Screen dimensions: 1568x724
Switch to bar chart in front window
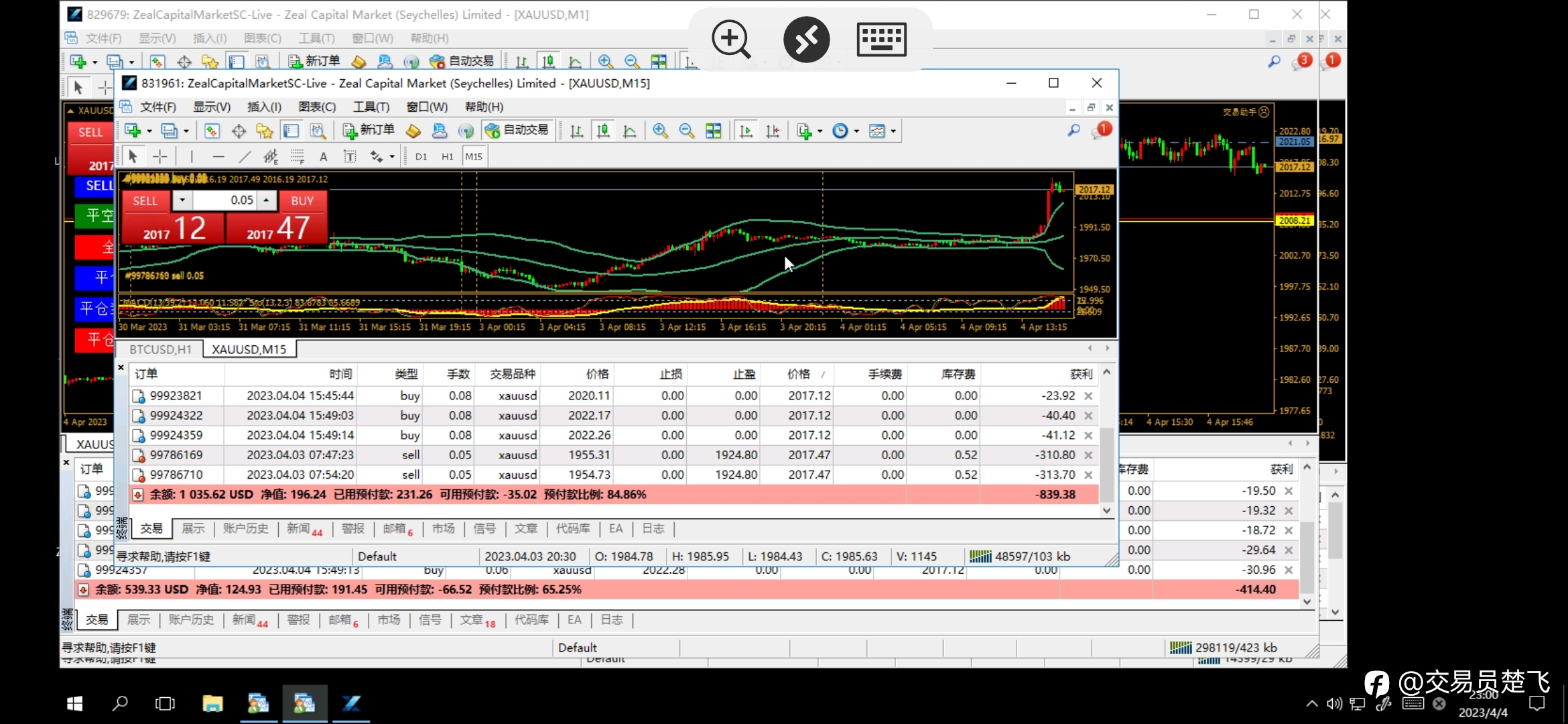point(576,131)
